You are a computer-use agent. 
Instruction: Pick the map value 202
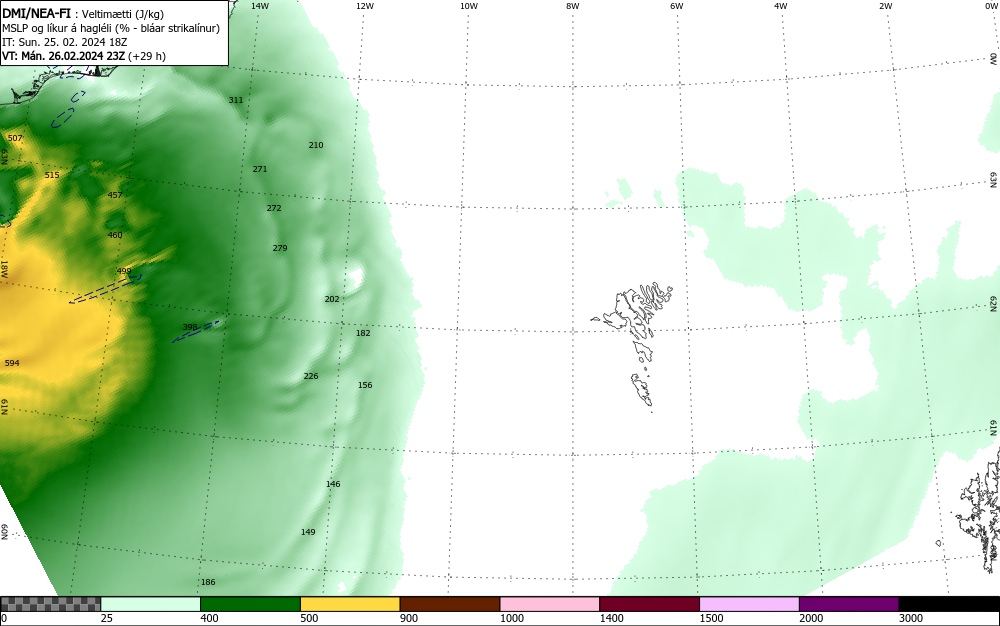332,300
